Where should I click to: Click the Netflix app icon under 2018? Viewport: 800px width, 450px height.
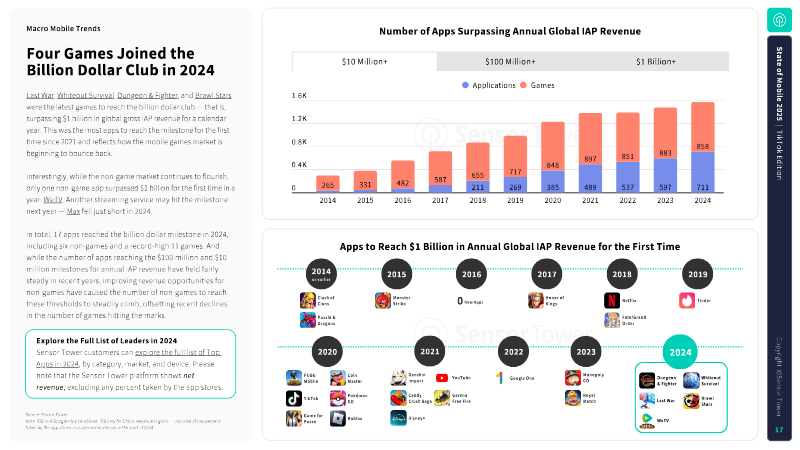click(x=612, y=300)
